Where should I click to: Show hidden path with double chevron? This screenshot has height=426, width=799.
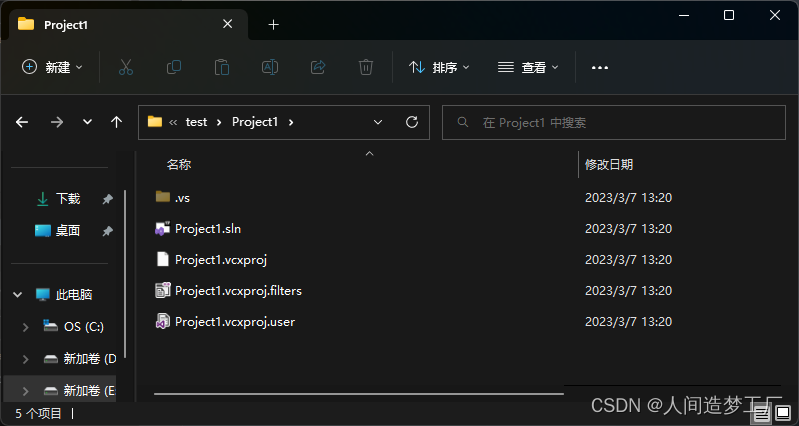173,122
